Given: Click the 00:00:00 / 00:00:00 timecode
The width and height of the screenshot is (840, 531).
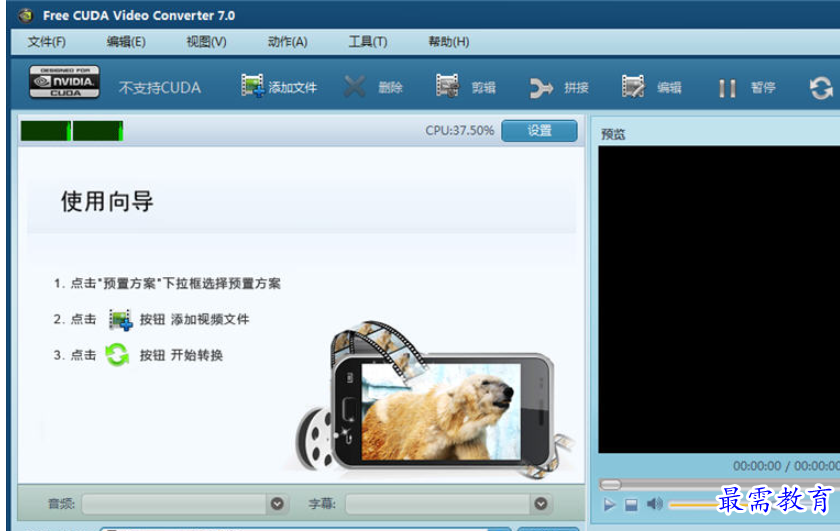Looking at the screenshot, I should click(x=786, y=466).
